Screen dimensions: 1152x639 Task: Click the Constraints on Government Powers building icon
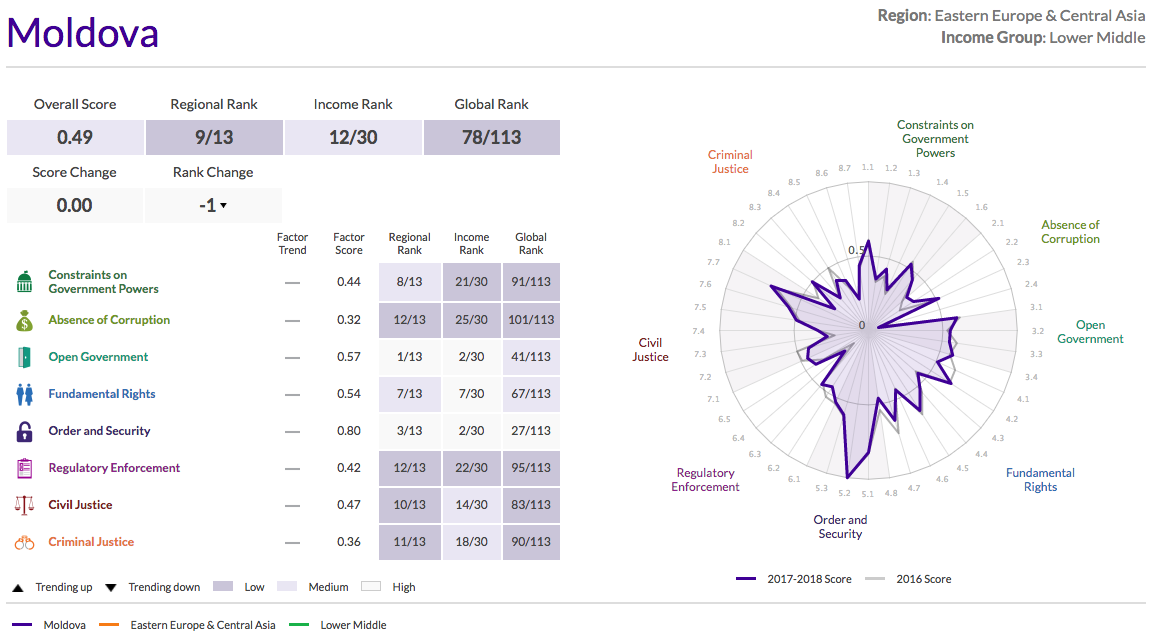(x=24, y=281)
